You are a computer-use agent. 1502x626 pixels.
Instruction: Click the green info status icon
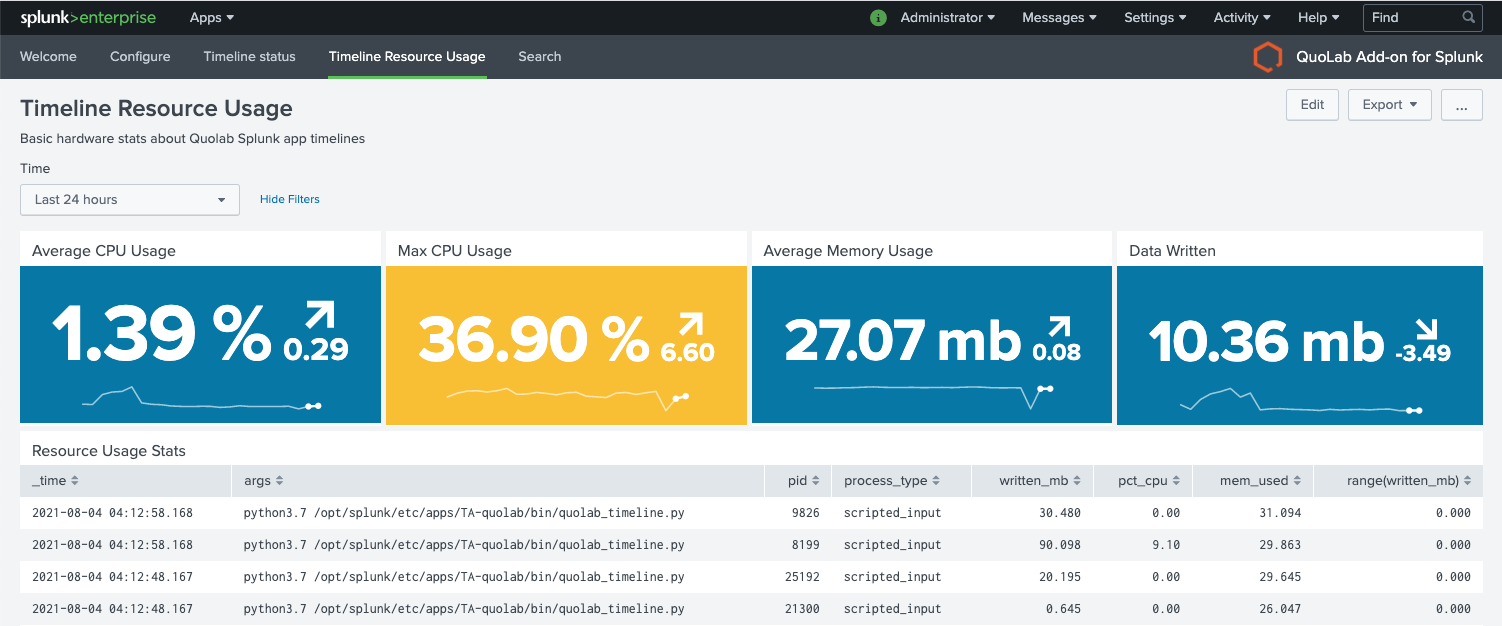coord(878,17)
